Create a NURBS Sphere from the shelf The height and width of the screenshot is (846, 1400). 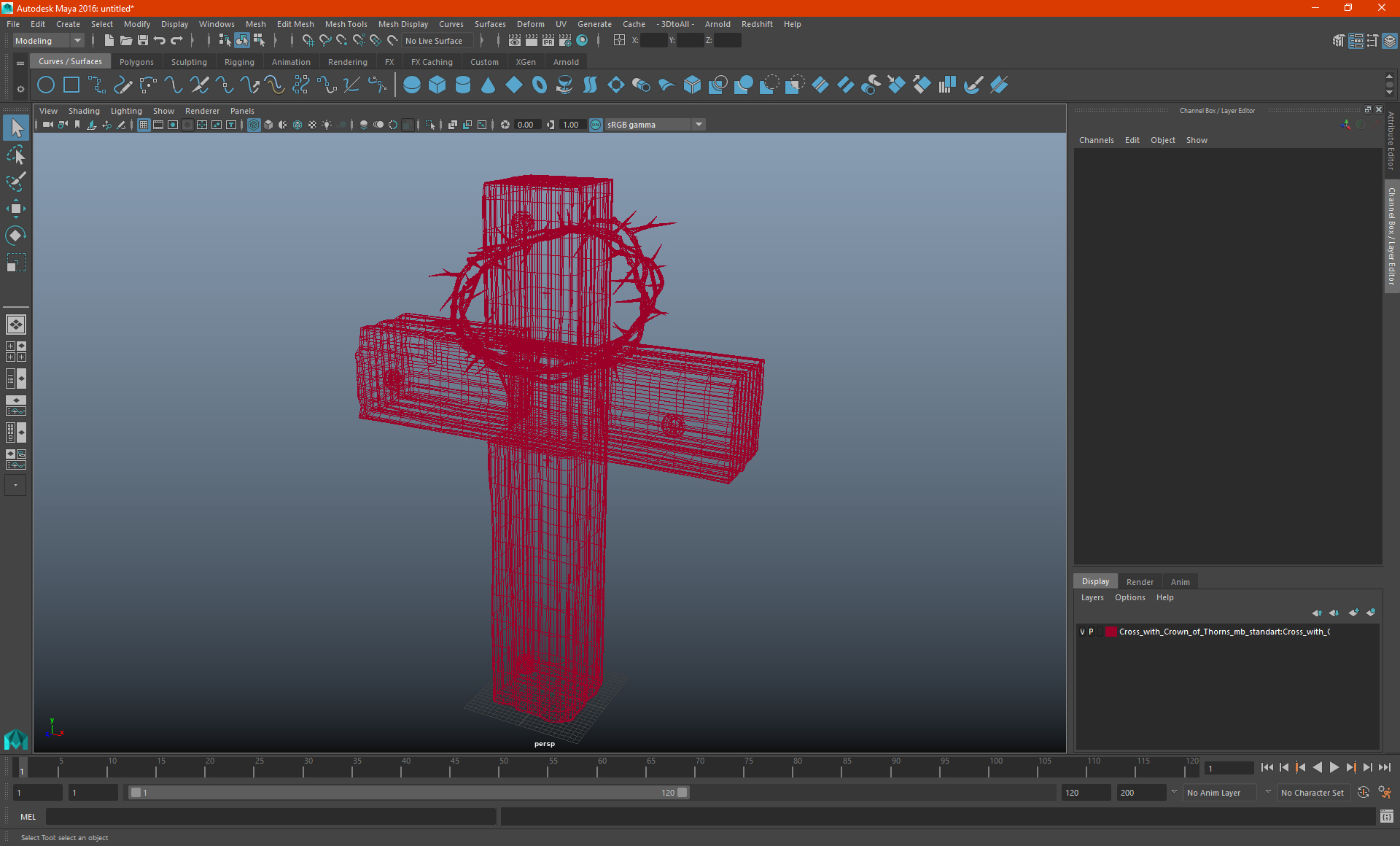coord(412,85)
